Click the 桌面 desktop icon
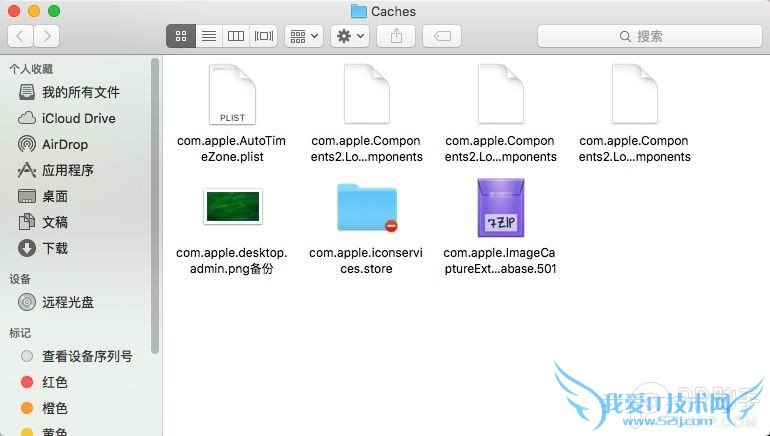 point(27,196)
